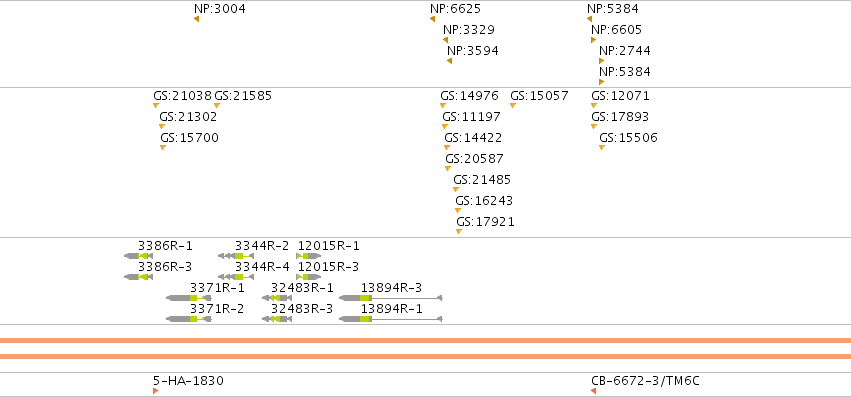Screen dimensions: 851x397
Task: Select the NP:6625 insertion triangle
Action: pos(433,19)
